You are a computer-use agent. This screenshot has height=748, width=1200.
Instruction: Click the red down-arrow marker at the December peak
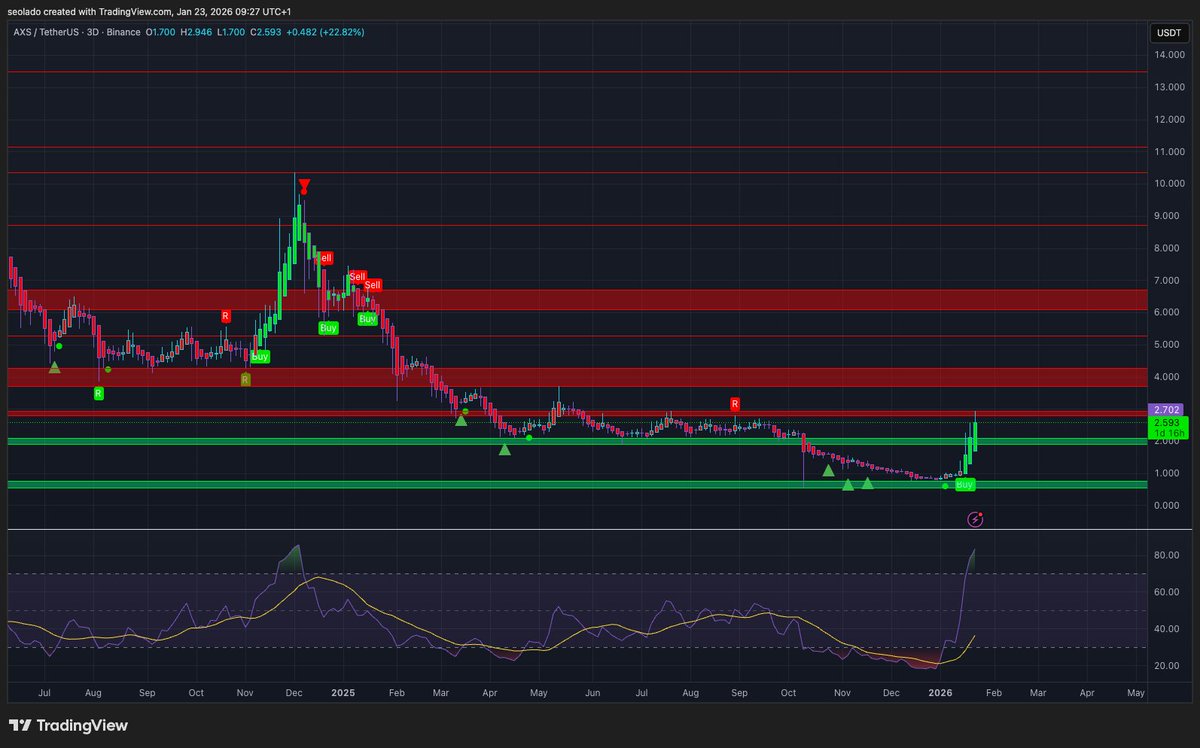(304, 186)
